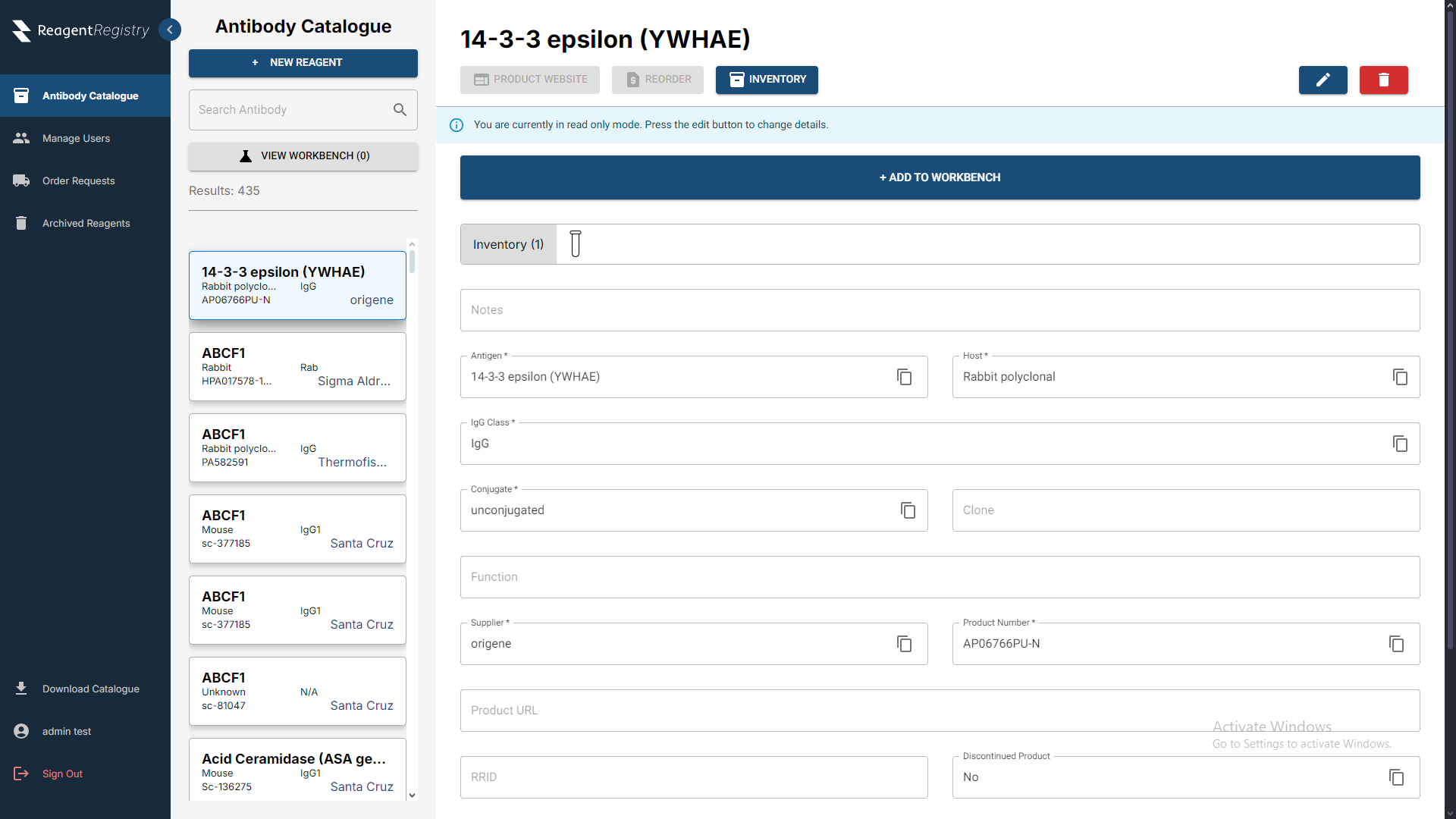Click the delete (trash) icon button
Screen dimensions: 1456x819
coord(1383,80)
